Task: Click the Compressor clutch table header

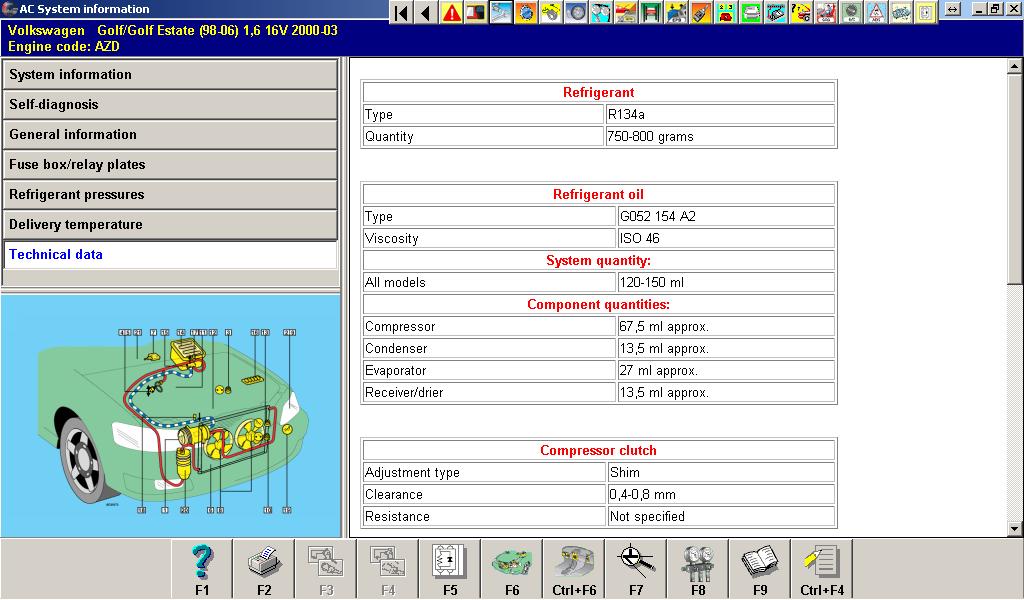Action: [599, 450]
